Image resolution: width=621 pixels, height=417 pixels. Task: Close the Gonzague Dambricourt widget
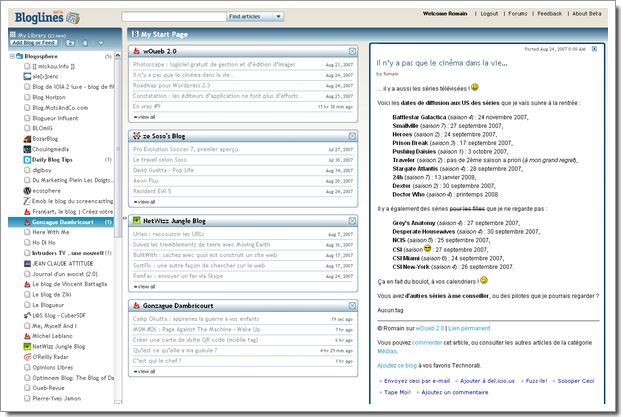(352, 305)
